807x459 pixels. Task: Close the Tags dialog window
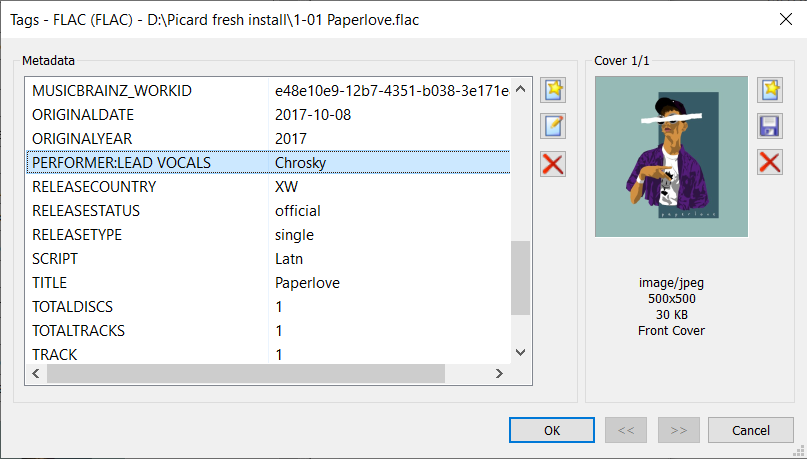(786, 20)
